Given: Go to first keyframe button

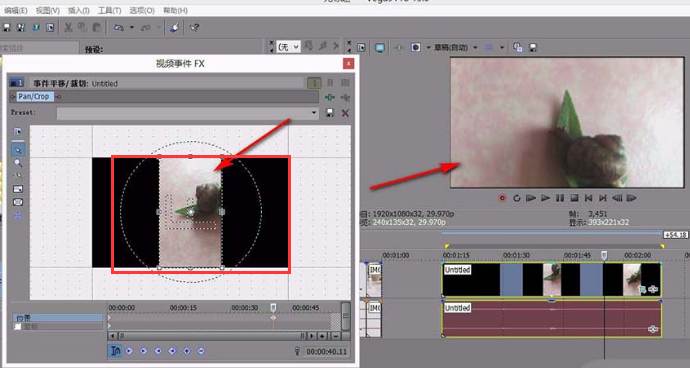Looking at the screenshot, I should [x=129, y=351].
